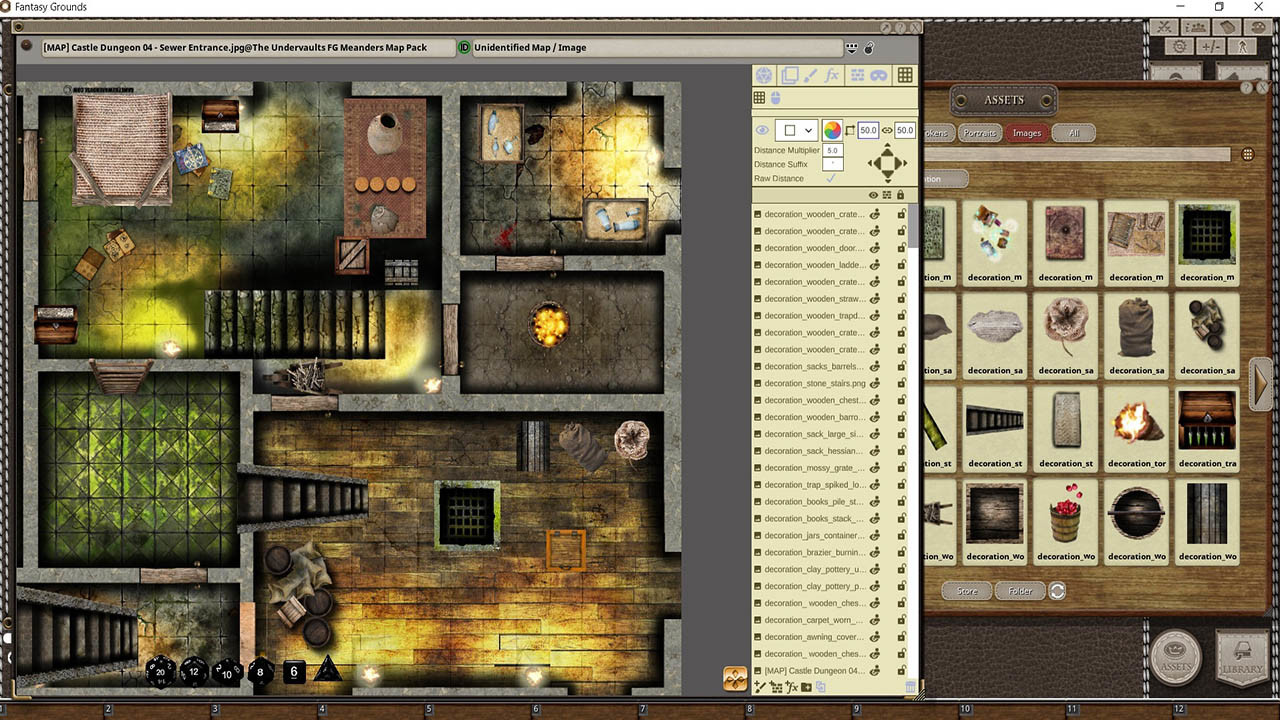Open the Options gear in the top-right toolbar
This screenshot has height=720, width=1280.
click(1179, 47)
